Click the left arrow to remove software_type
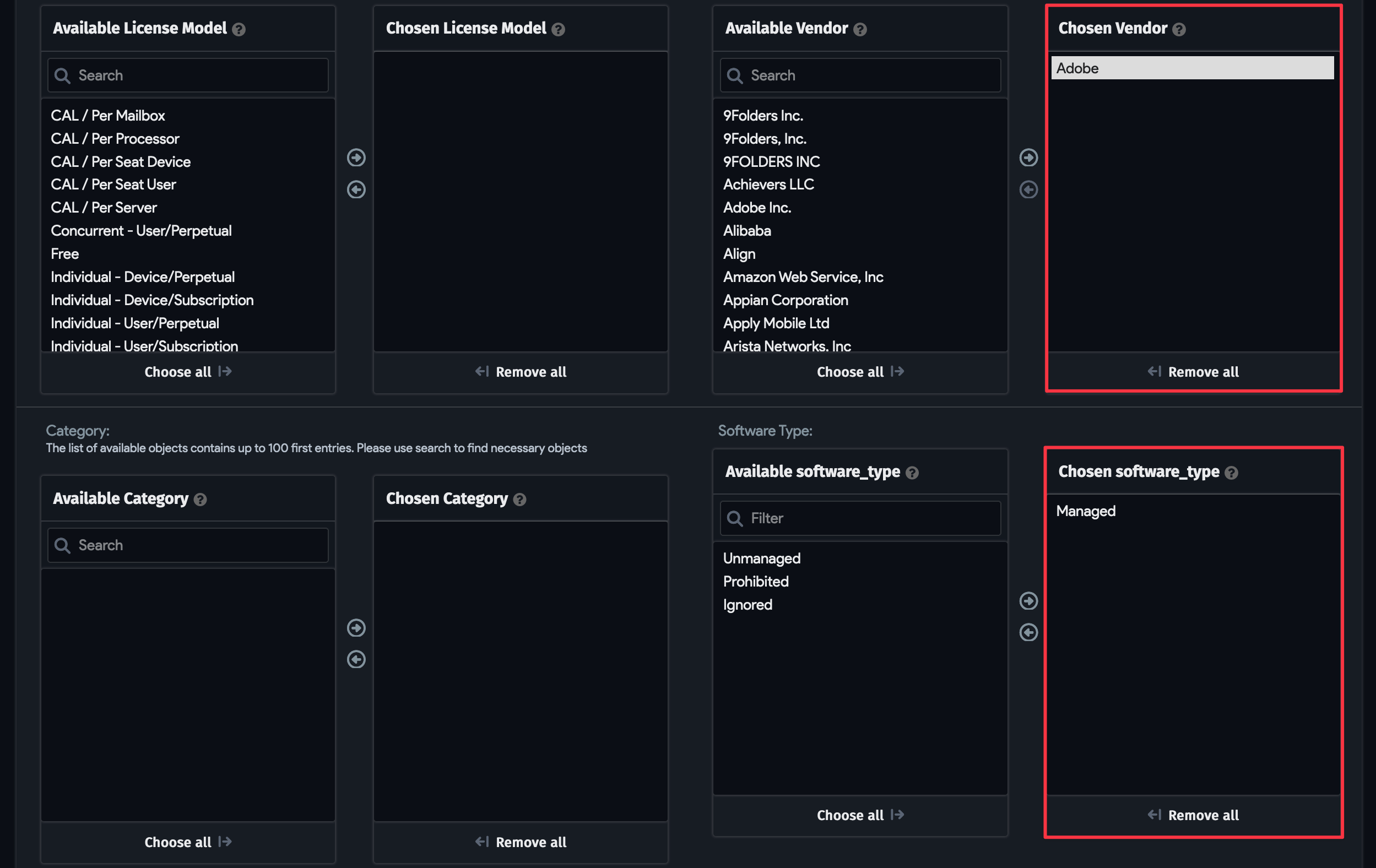Screen dimensions: 1376x868 coord(1028,632)
